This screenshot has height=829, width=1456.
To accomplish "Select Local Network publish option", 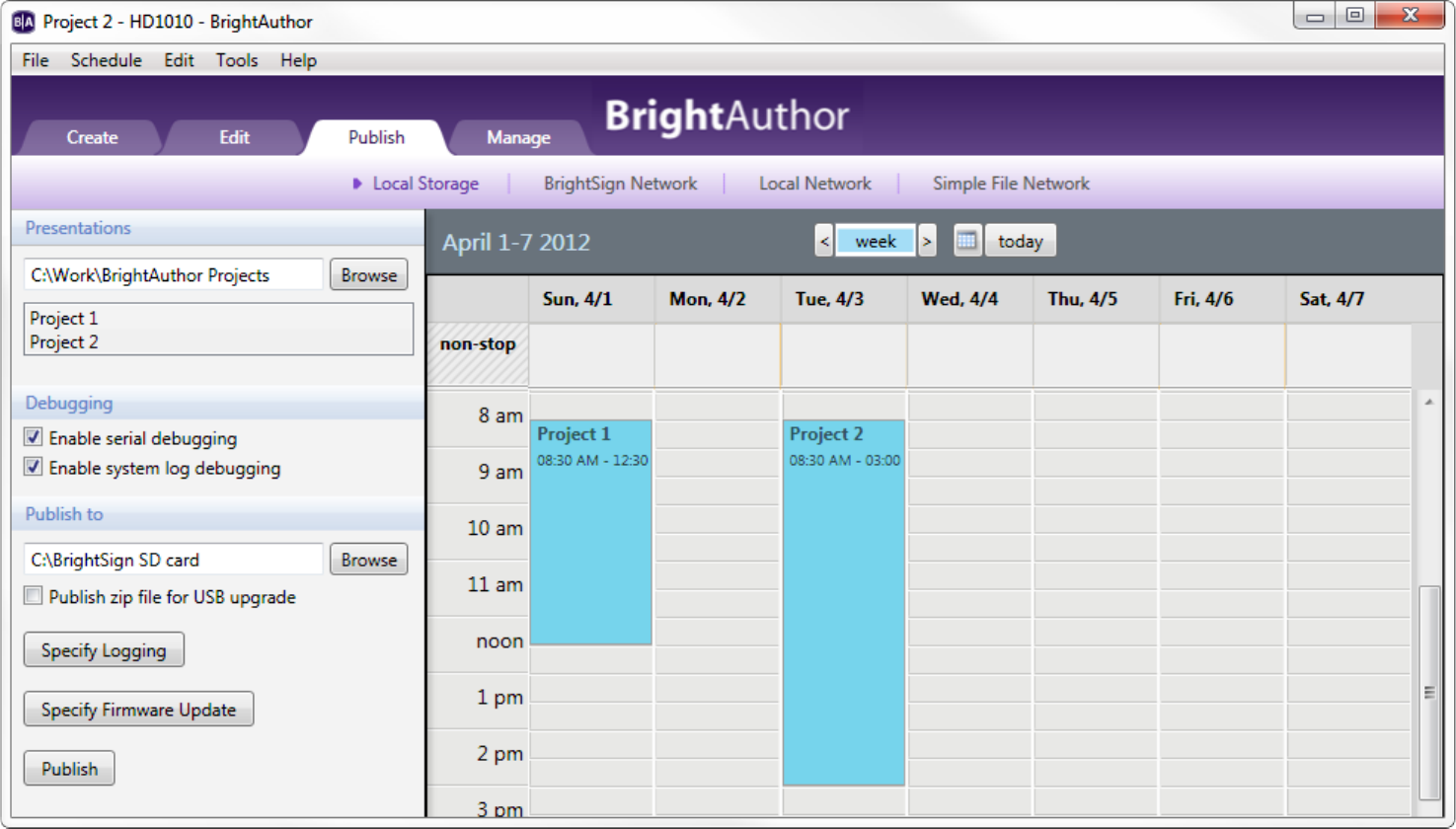I will pyautogui.click(x=814, y=184).
